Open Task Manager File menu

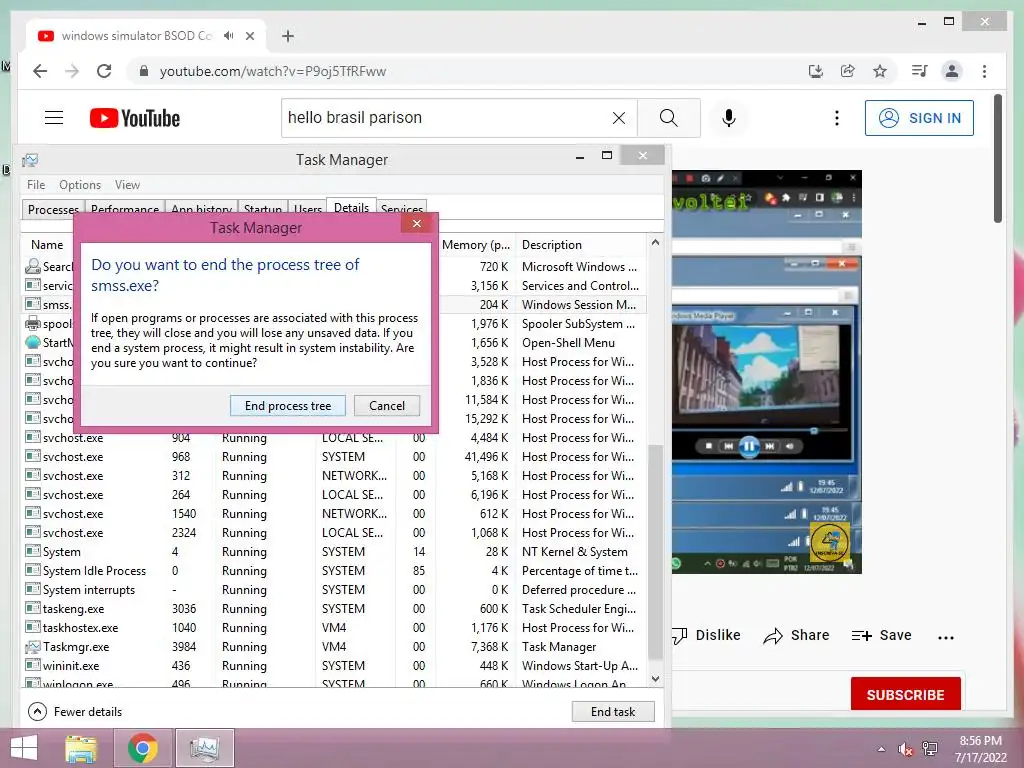[x=36, y=185]
